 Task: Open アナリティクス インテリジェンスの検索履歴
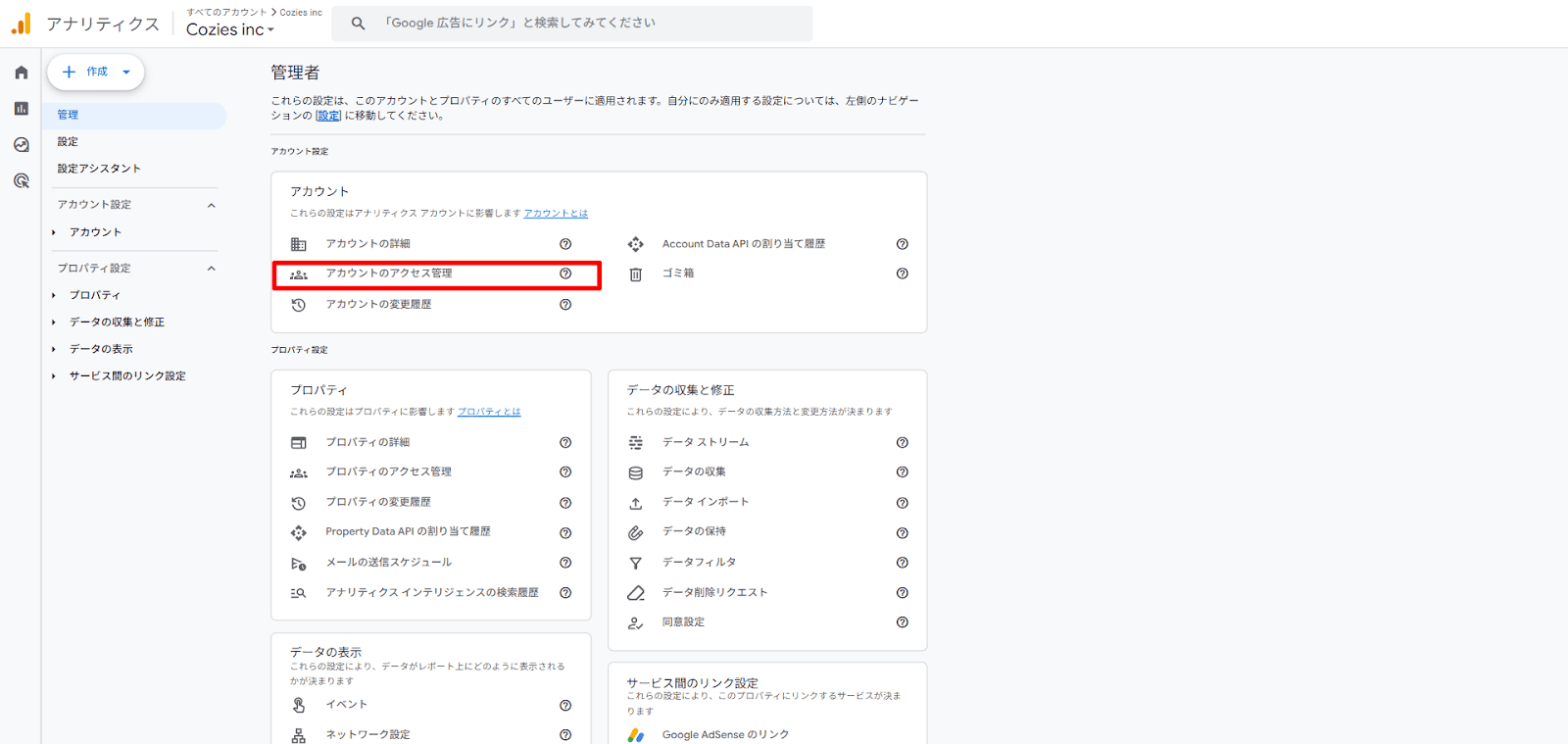point(431,593)
